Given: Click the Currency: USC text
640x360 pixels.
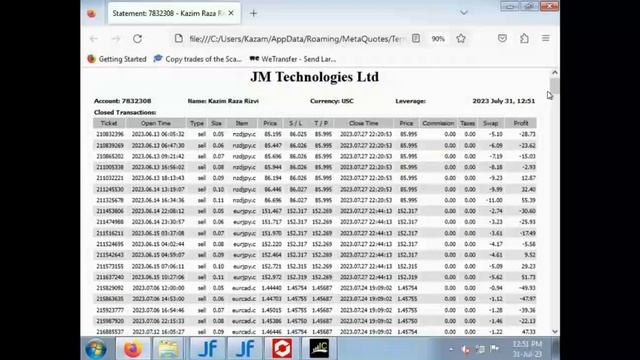Looking at the screenshot, I should point(332,101).
